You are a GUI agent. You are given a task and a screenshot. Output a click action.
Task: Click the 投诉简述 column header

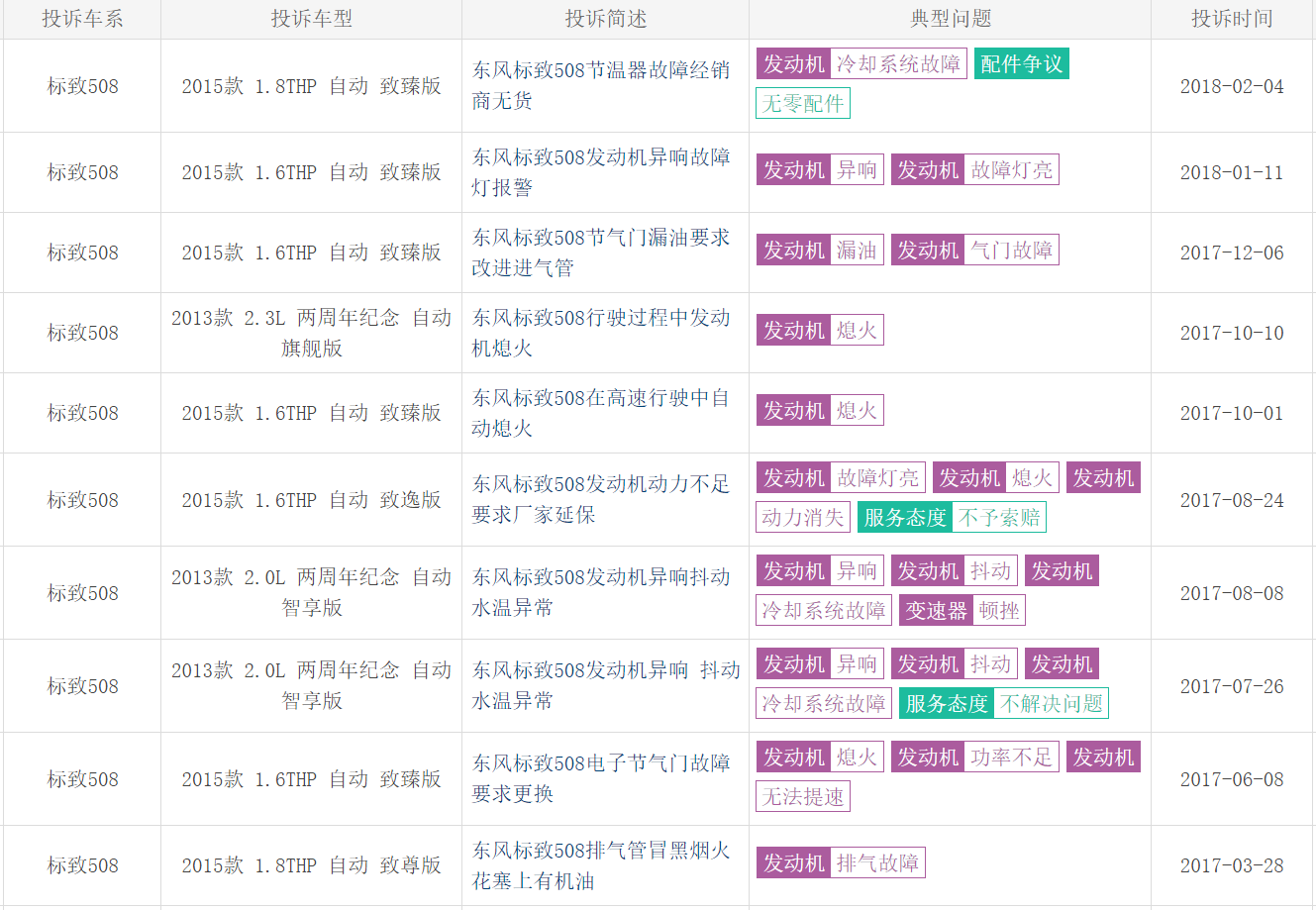(605, 19)
